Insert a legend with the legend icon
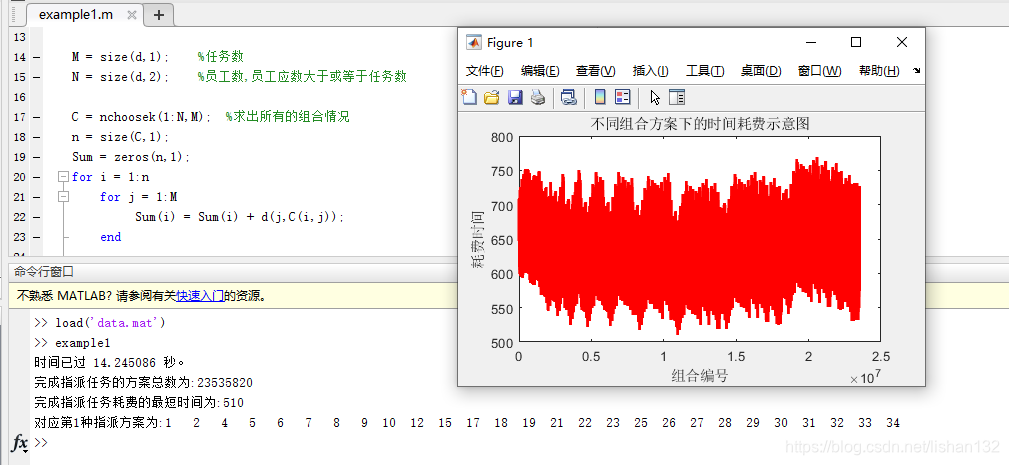 tap(622, 97)
